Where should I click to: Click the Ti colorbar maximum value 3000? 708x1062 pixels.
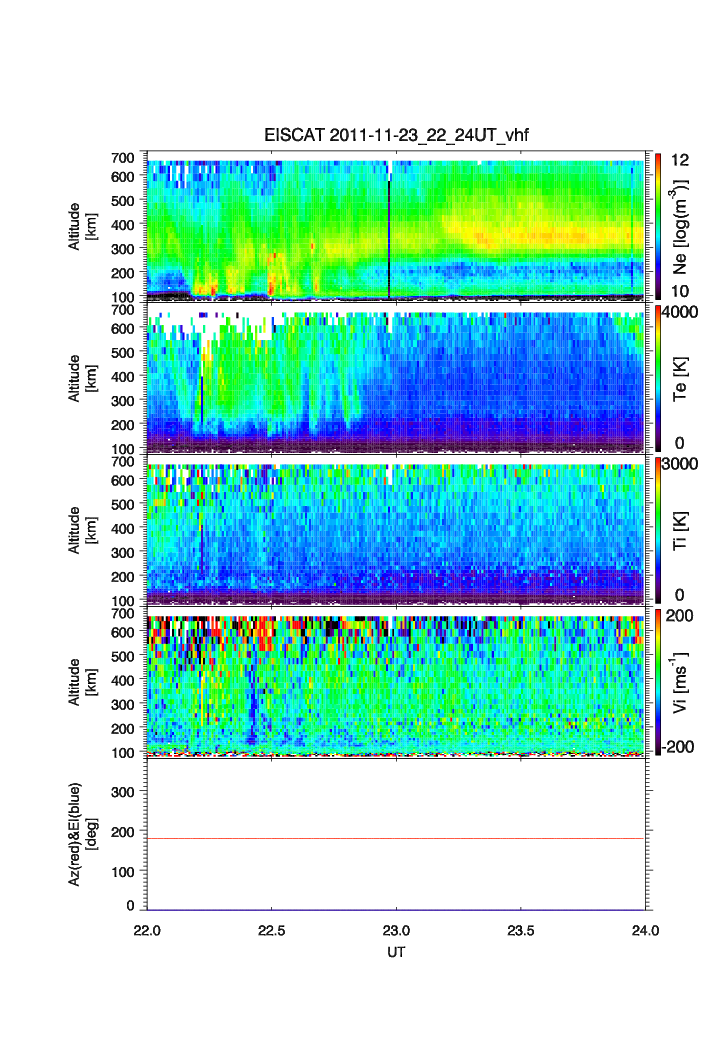pyautogui.click(x=680, y=463)
